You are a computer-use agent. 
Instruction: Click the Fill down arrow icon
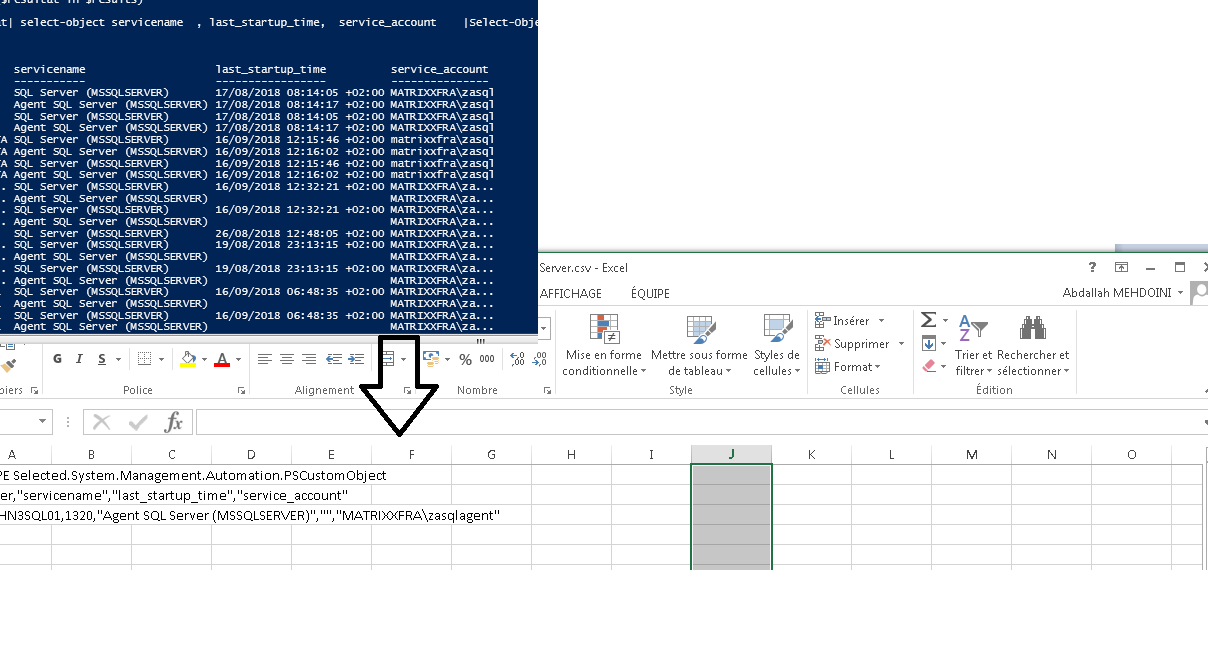click(x=929, y=344)
